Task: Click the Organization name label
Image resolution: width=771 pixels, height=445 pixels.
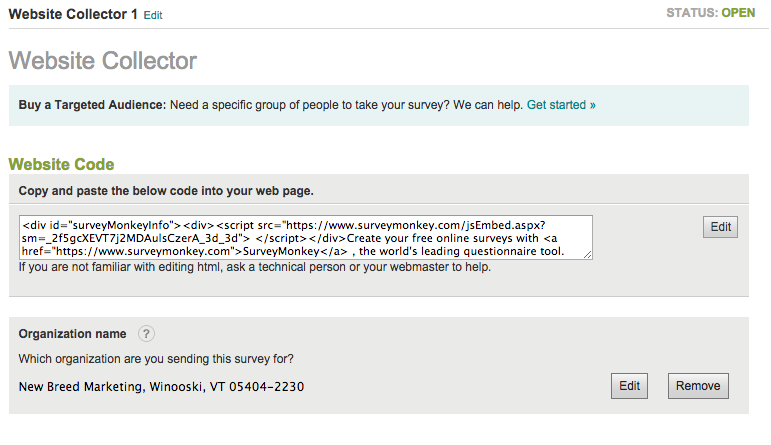Action: pyautogui.click(x=72, y=334)
